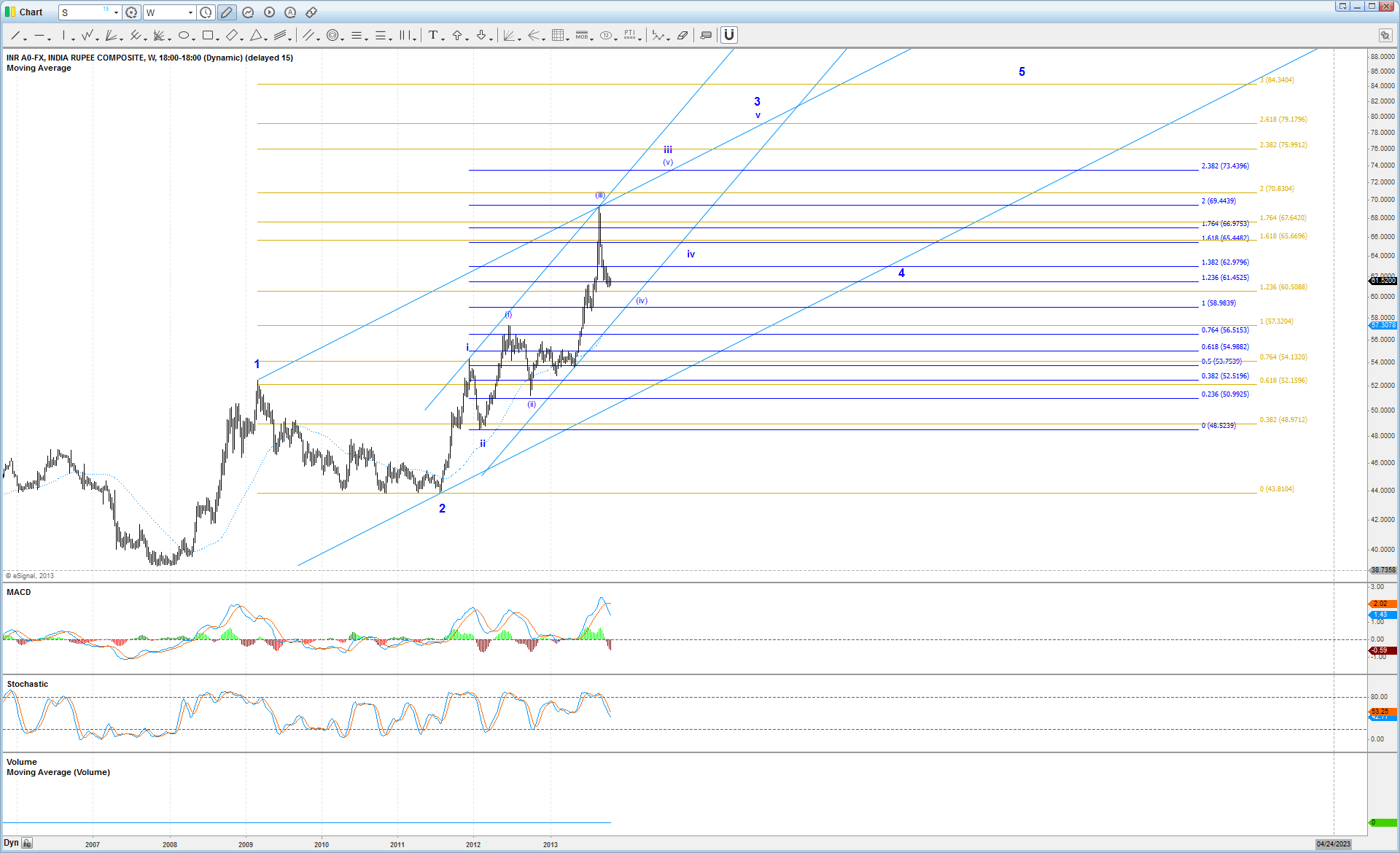Image resolution: width=1400 pixels, height=853 pixels.
Task: Click the 2.382 (73.4396) Fibonacci label
Action: tap(1225, 166)
